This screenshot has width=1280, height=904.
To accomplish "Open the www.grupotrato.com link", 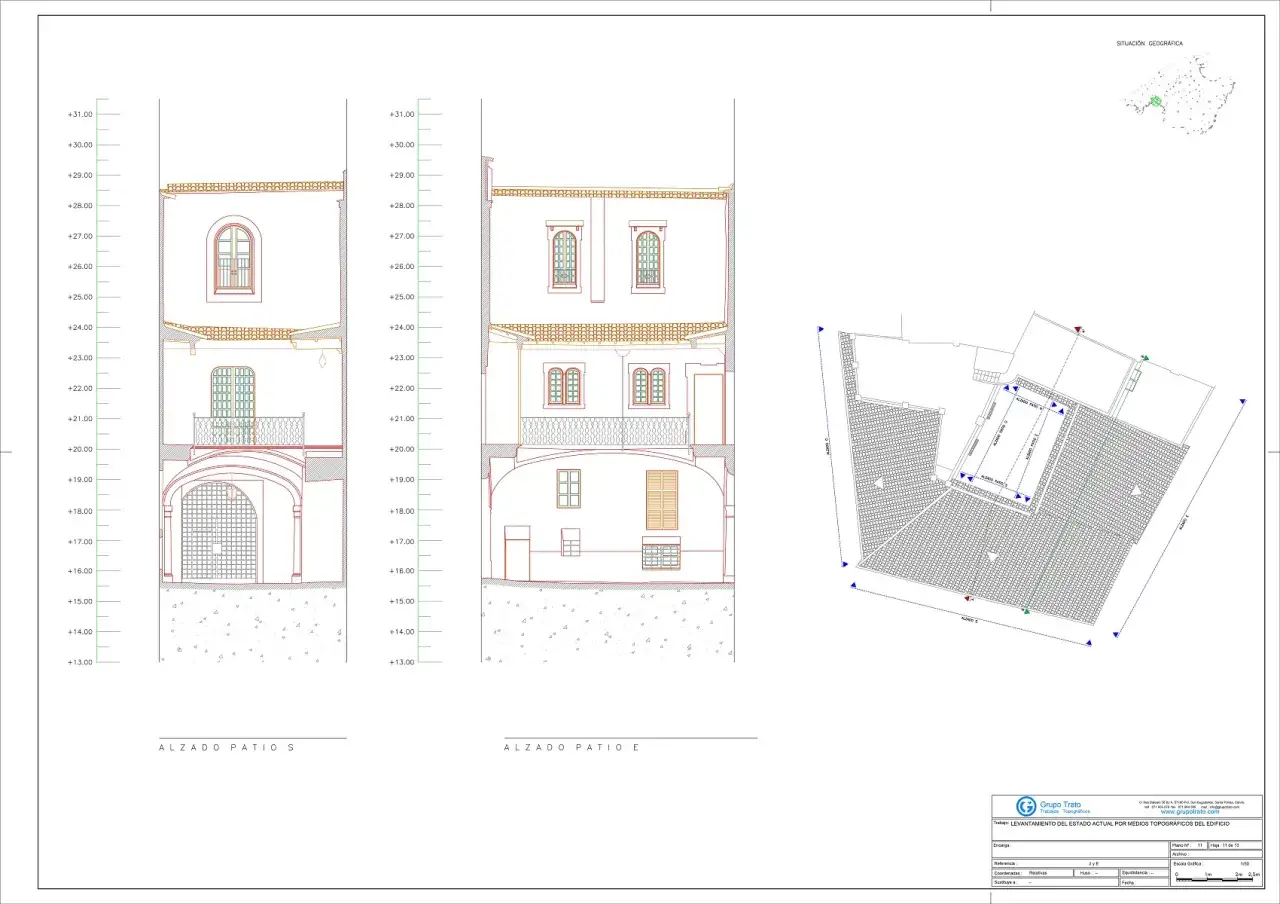I will tap(1190, 812).
